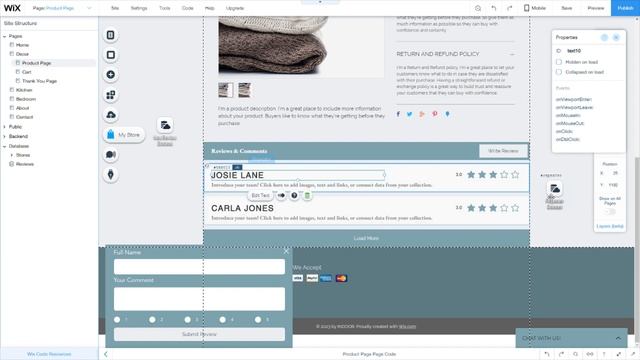Click the Fancy share icon after Pinterest
The width and height of the screenshot is (640, 360).
[447, 114]
